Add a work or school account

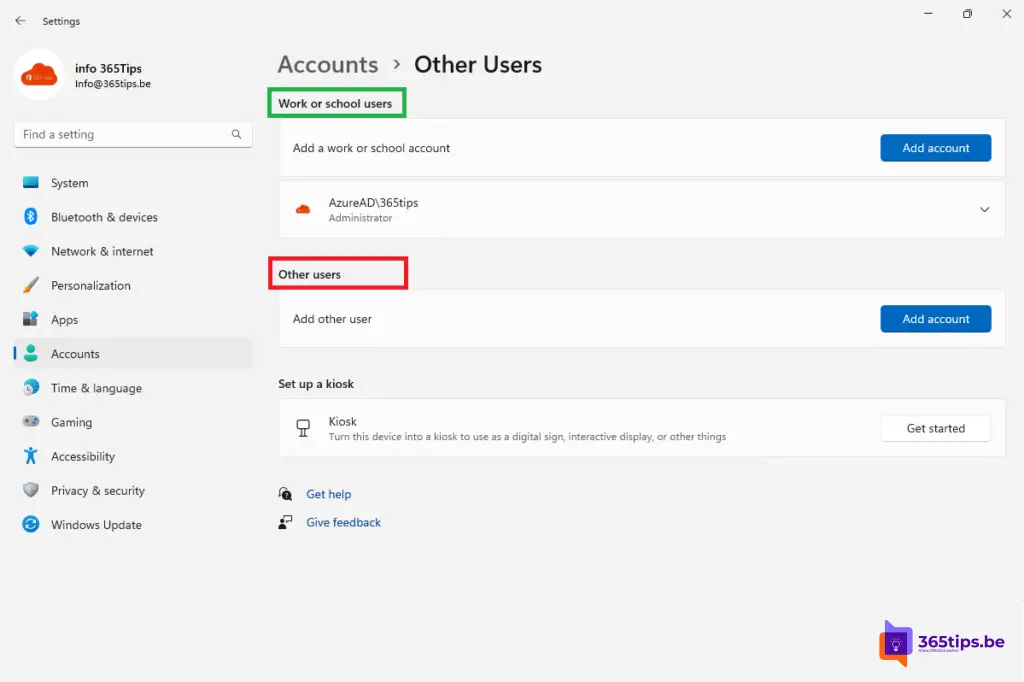[x=935, y=148]
